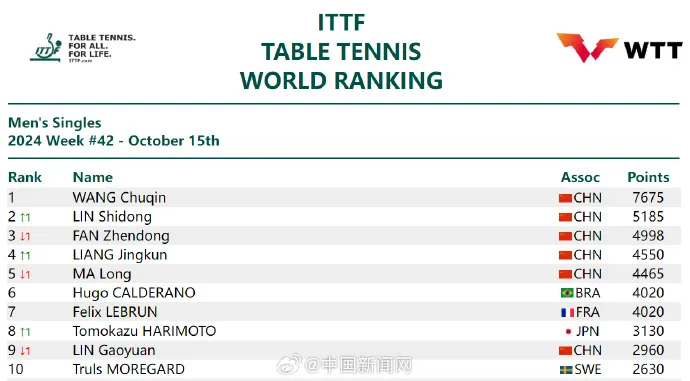The image size is (690, 381).
Task: Click the red down arrow beside rank 3
Action: (25, 236)
